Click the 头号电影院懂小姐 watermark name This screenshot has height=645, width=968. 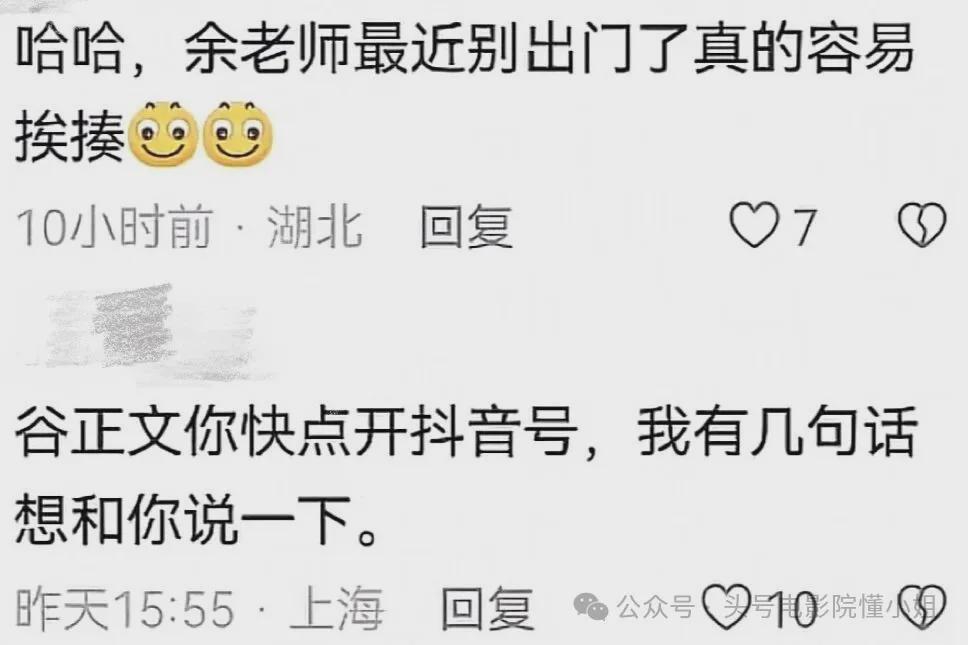[830, 607]
